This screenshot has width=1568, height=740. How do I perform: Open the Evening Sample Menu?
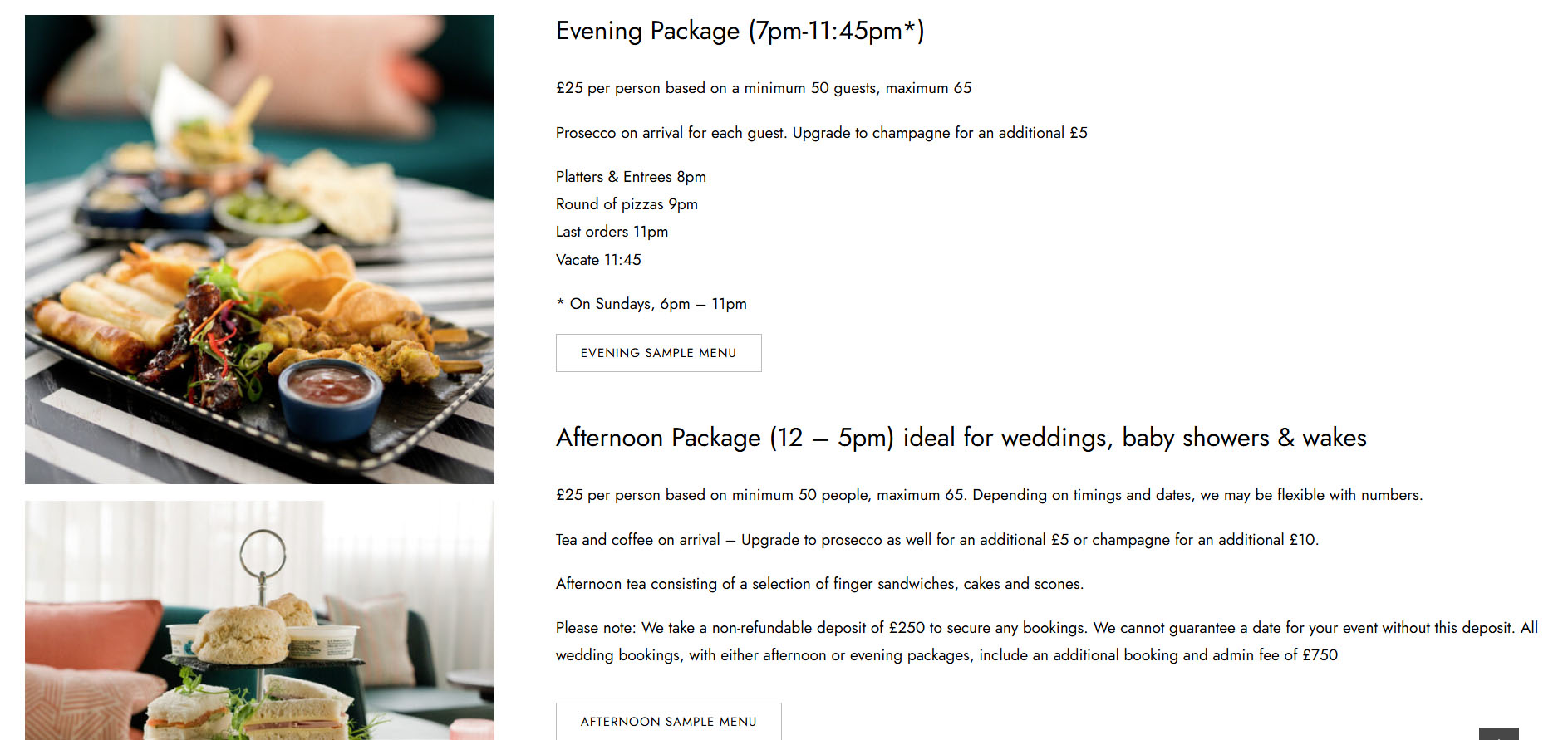(x=658, y=353)
